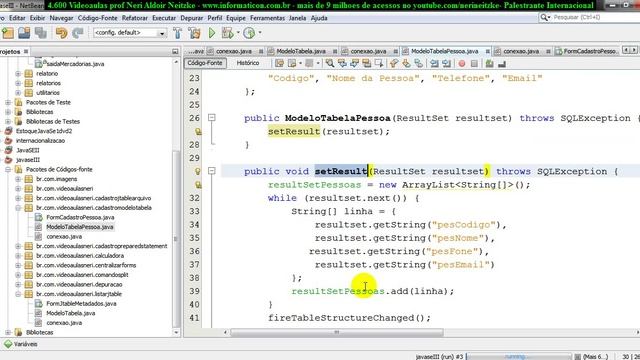Click the Open Project toolbar icon
Image resolution: width=640 pixels, height=360 pixels.
[x=24, y=33]
